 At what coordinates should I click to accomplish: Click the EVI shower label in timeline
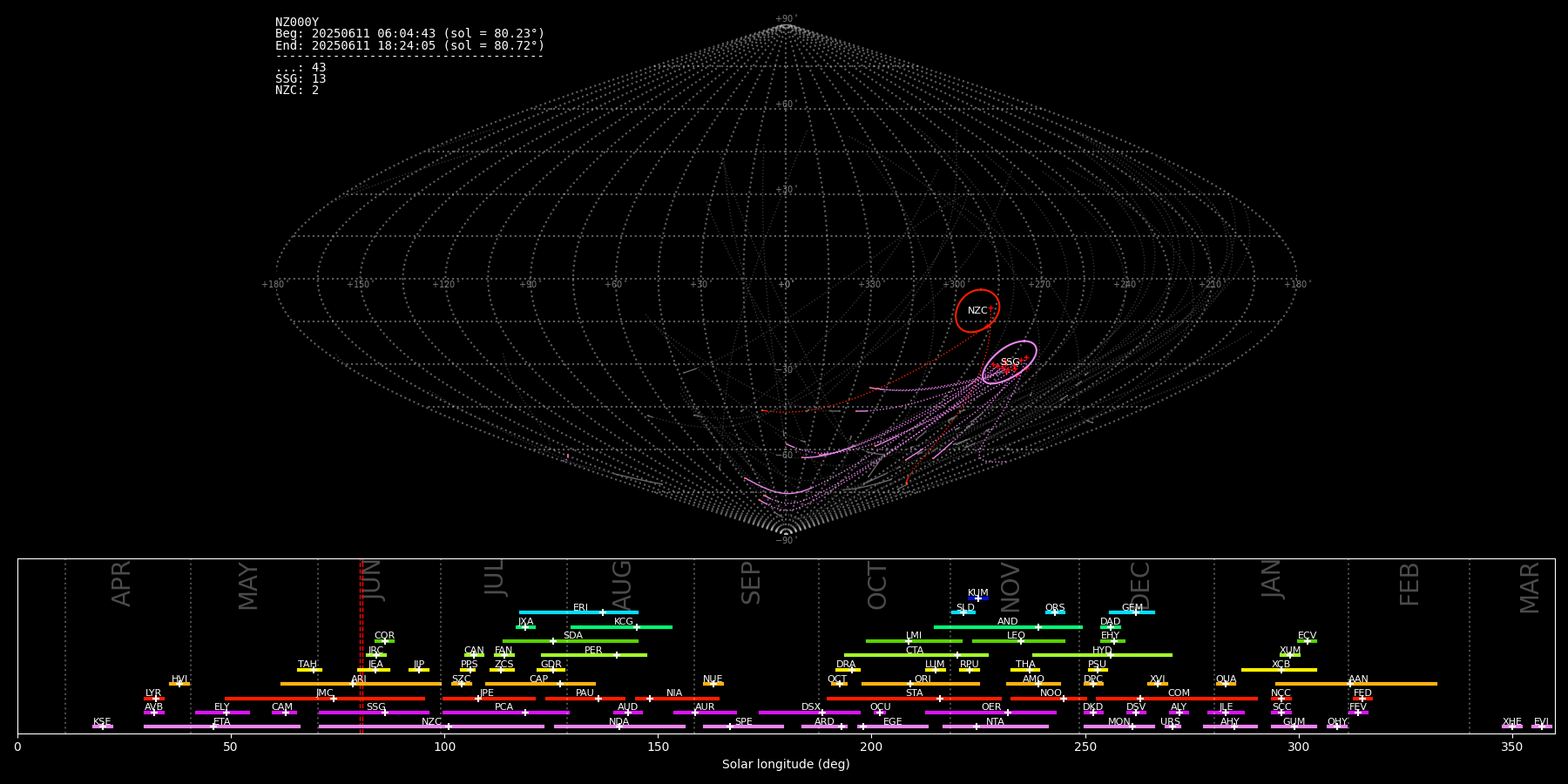point(1541,722)
